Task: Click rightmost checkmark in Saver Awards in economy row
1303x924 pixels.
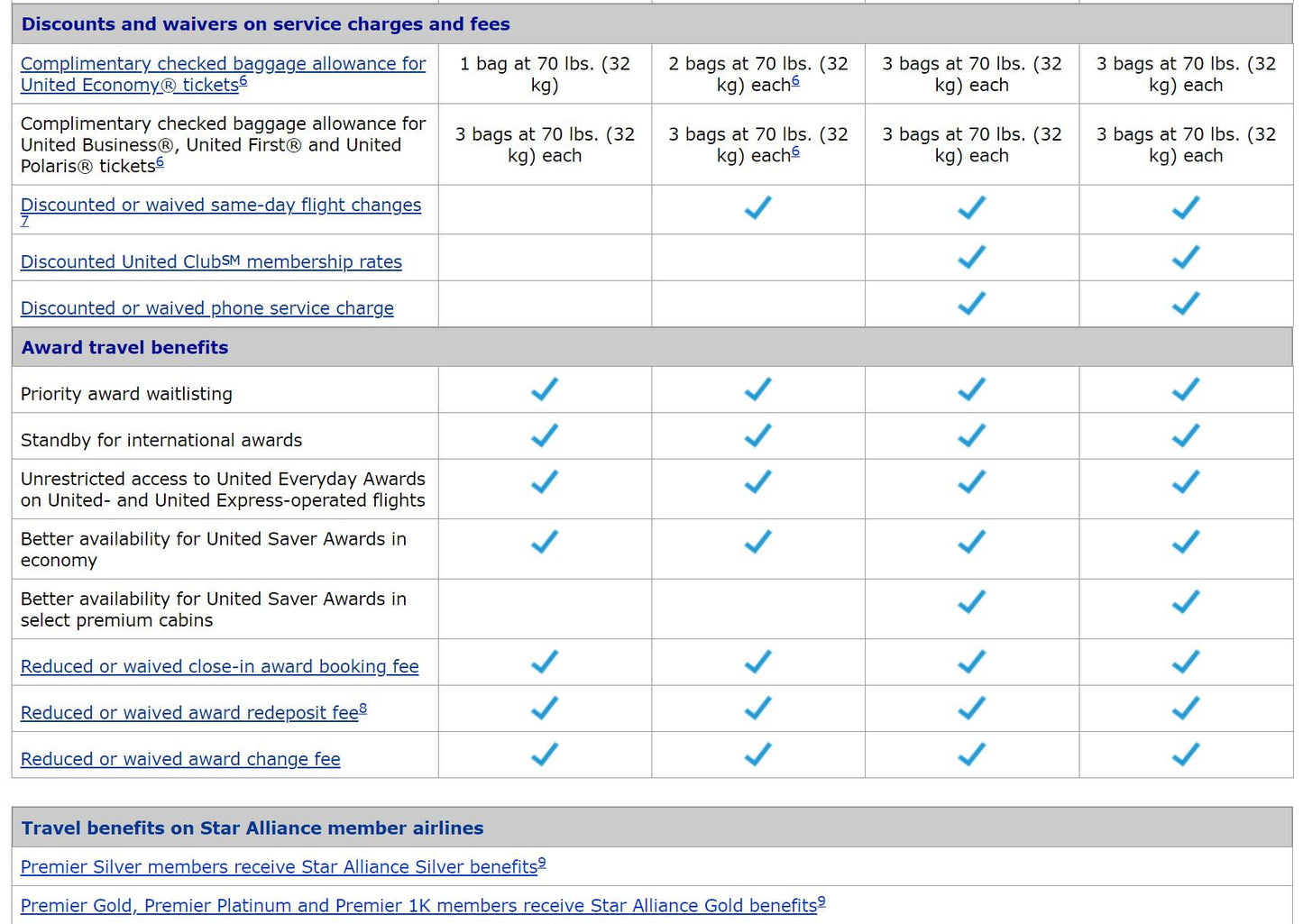Action: click(x=1186, y=542)
